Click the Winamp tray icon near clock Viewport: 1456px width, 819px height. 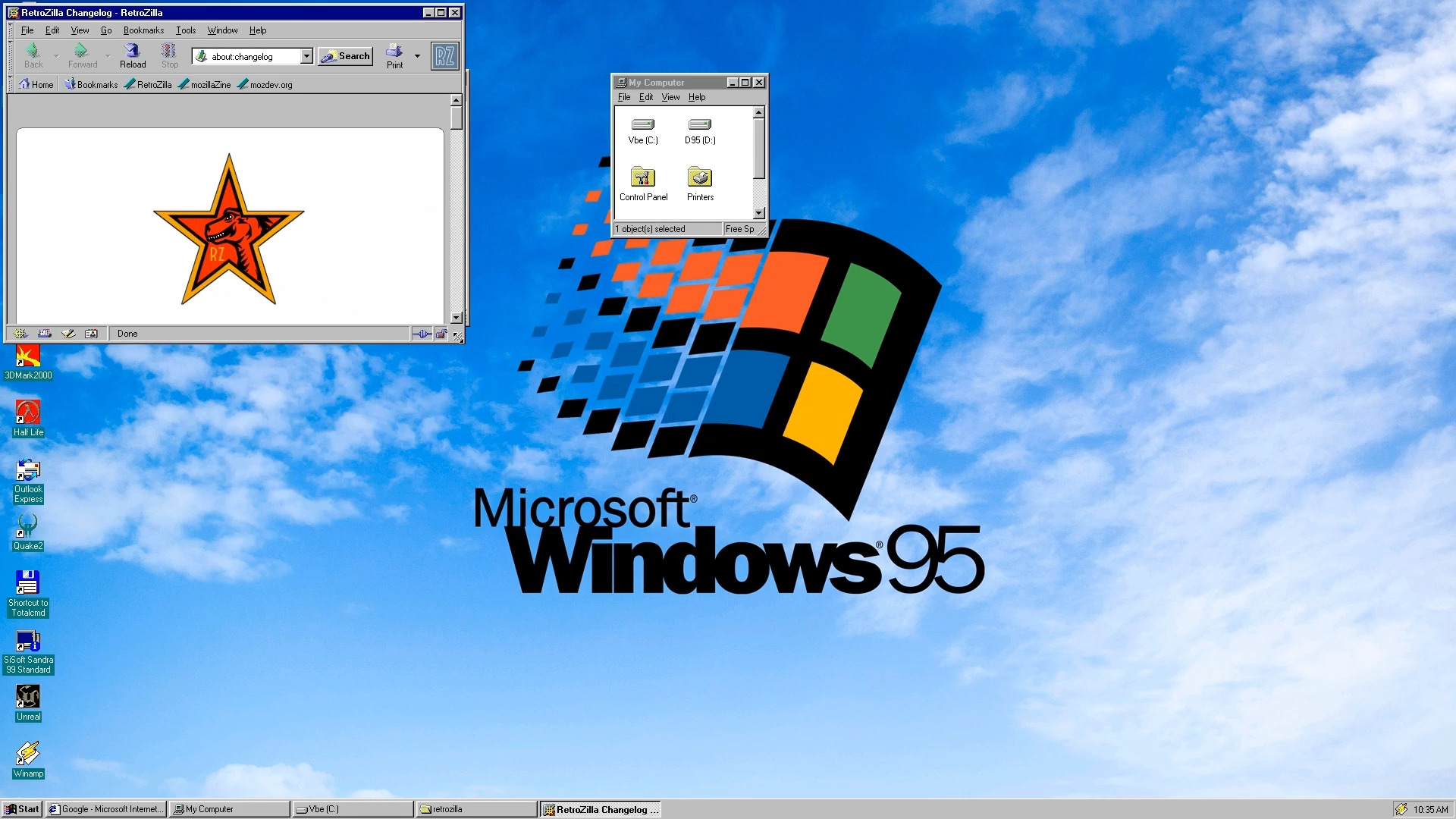click(1401, 809)
